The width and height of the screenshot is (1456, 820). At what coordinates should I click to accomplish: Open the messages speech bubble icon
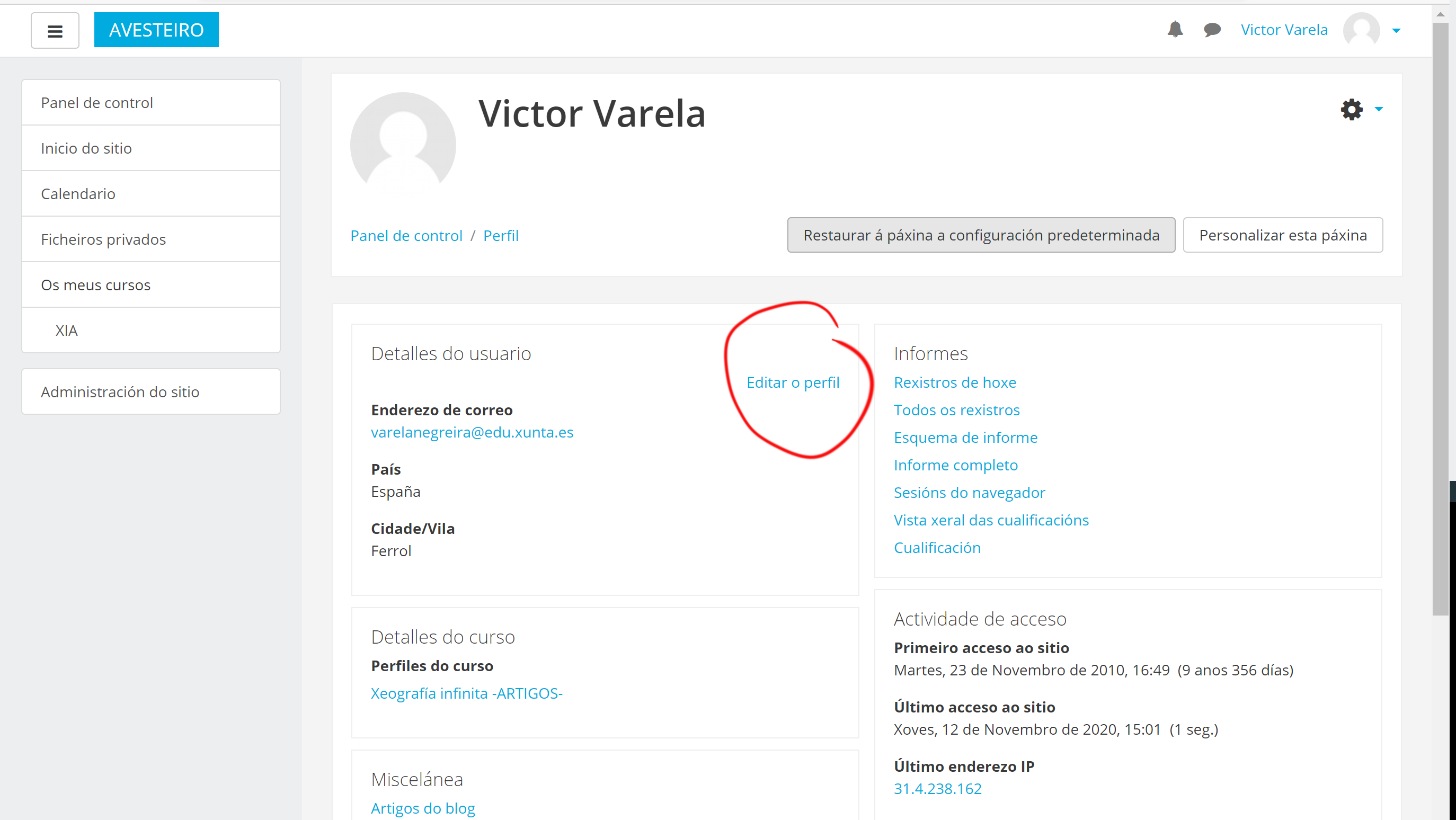pos(1212,29)
